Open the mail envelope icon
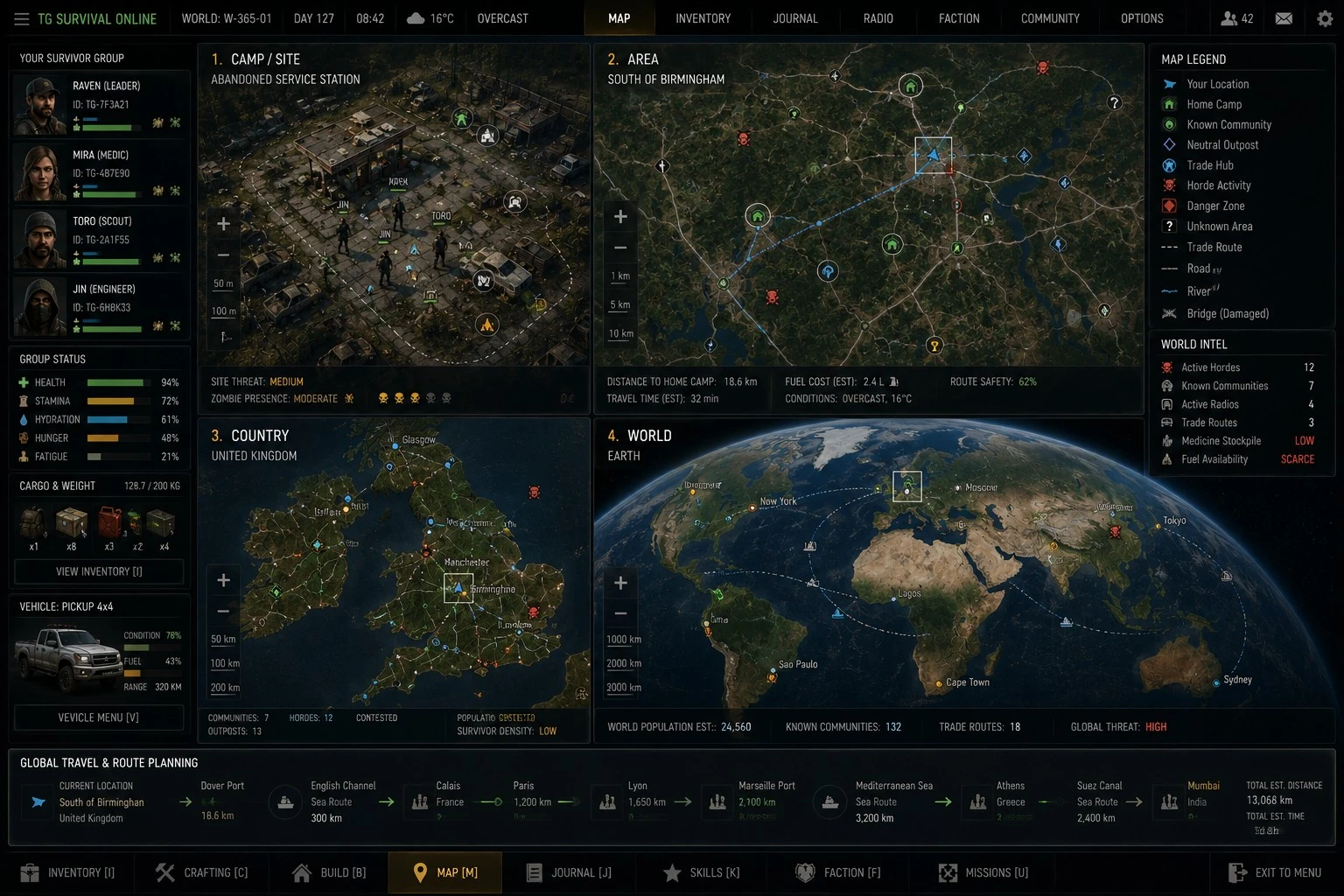 1284,18
